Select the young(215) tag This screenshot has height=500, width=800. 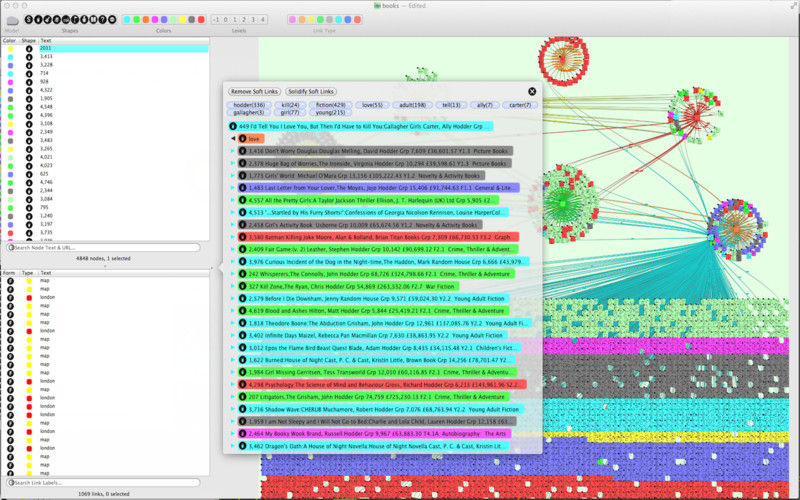coord(331,112)
